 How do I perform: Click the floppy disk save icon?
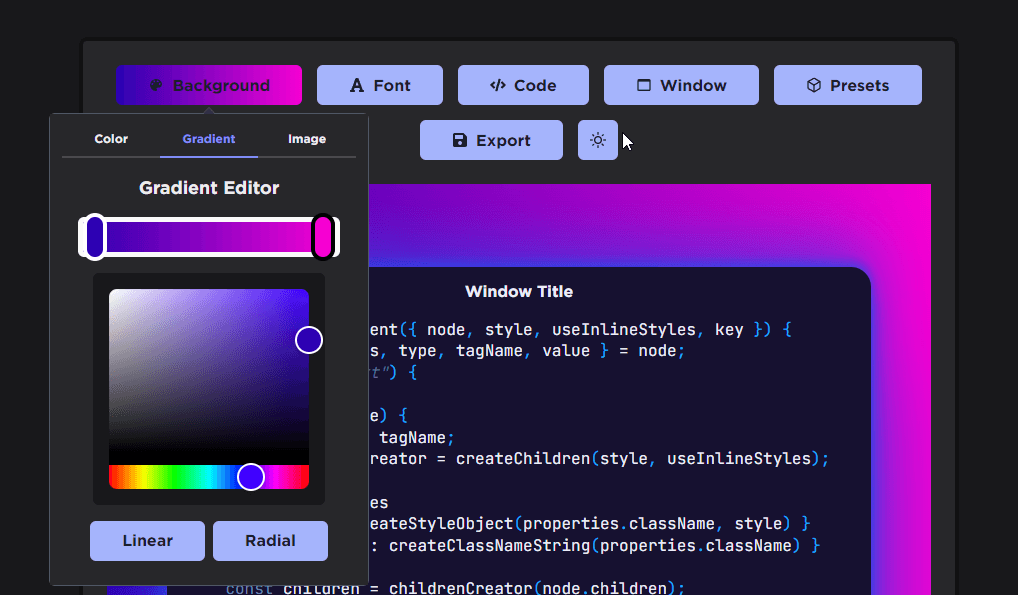(x=460, y=140)
